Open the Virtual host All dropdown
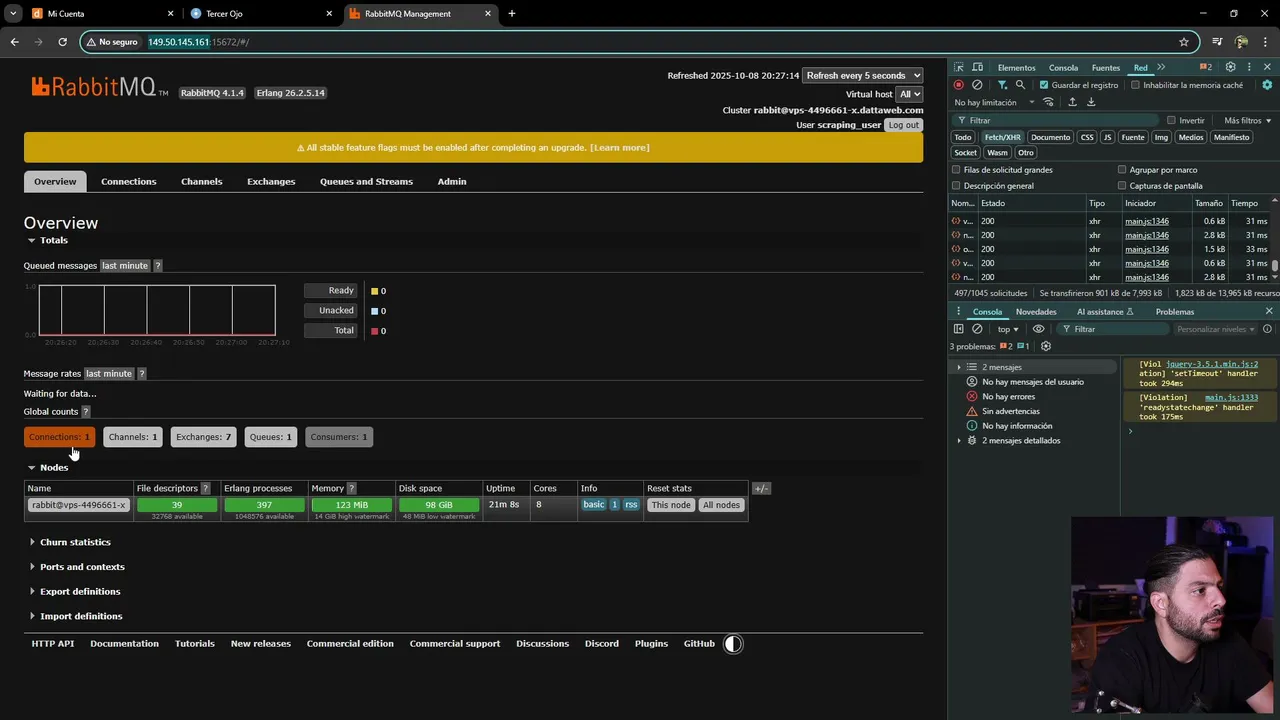 (x=910, y=94)
